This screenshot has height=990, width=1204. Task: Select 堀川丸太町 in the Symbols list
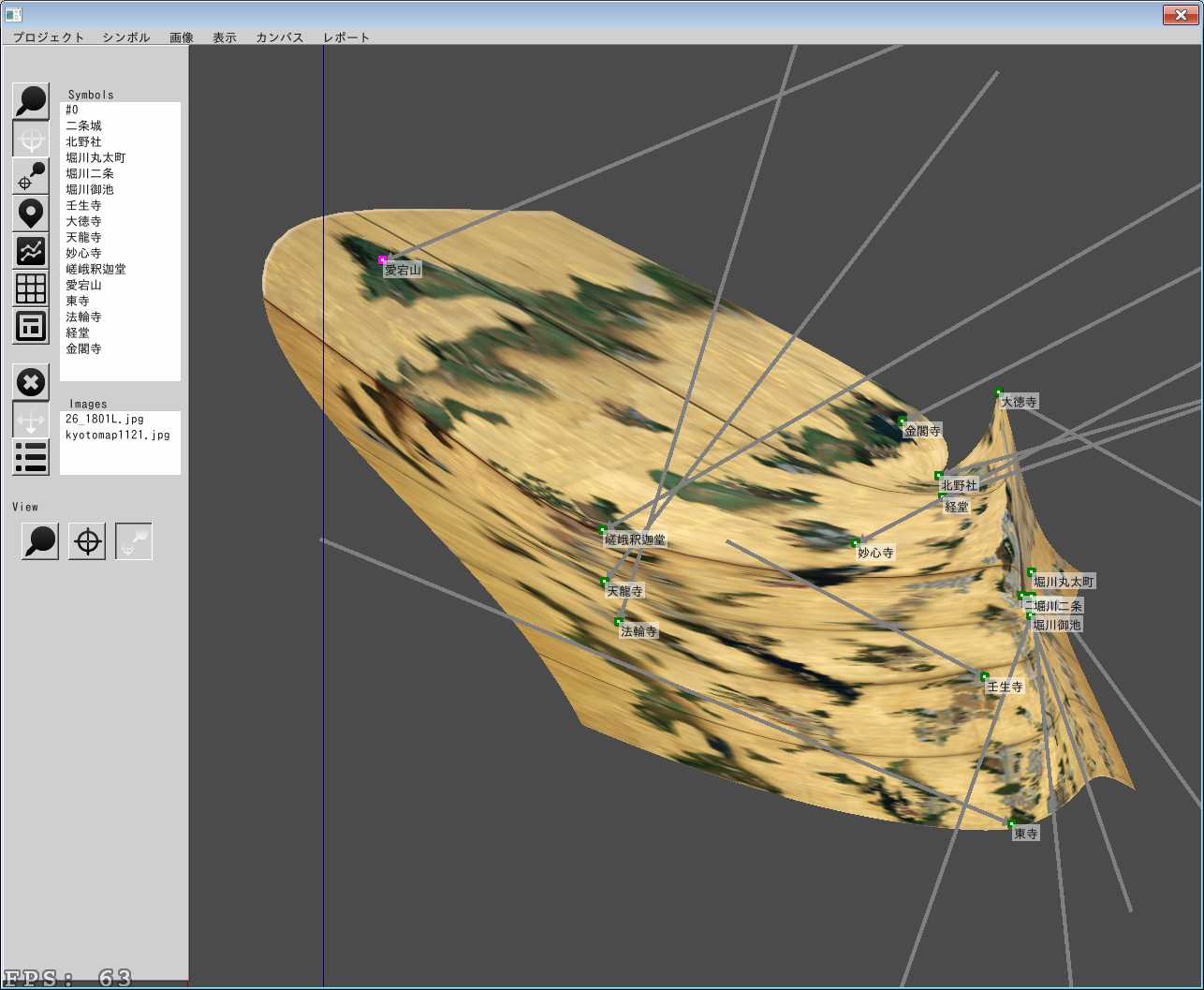120,157
